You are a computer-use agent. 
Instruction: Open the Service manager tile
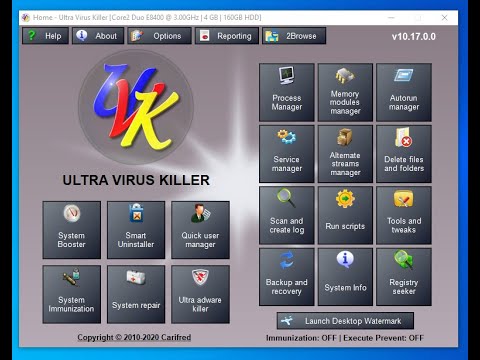pyautogui.click(x=287, y=154)
